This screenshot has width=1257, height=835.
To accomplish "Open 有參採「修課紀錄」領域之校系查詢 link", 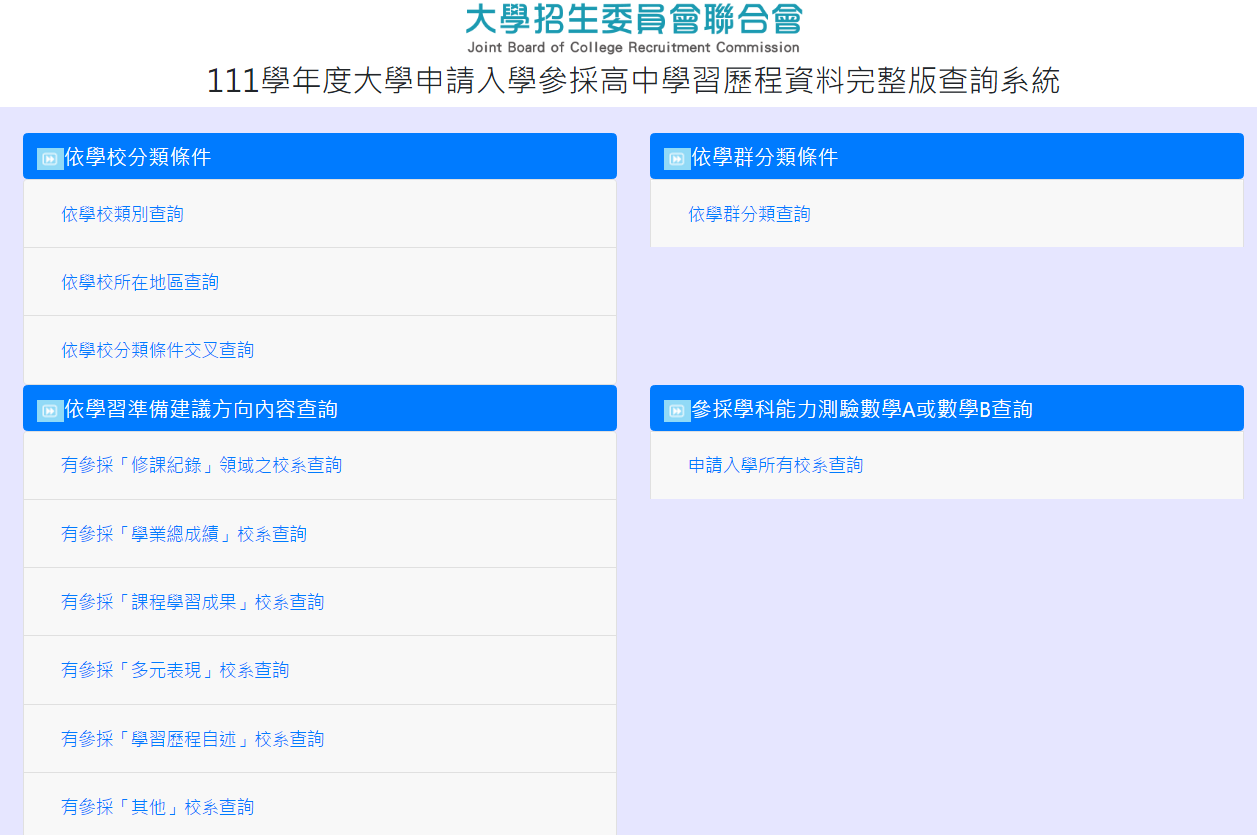I will pyautogui.click(x=201, y=465).
